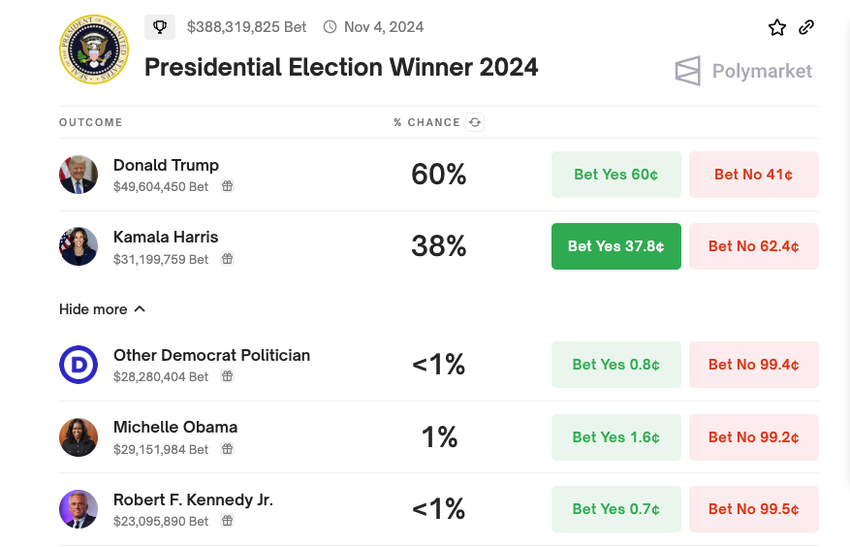Click the presidential seal market image
Image resolution: width=850 pixels, height=547 pixels.
(x=93, y=49)
